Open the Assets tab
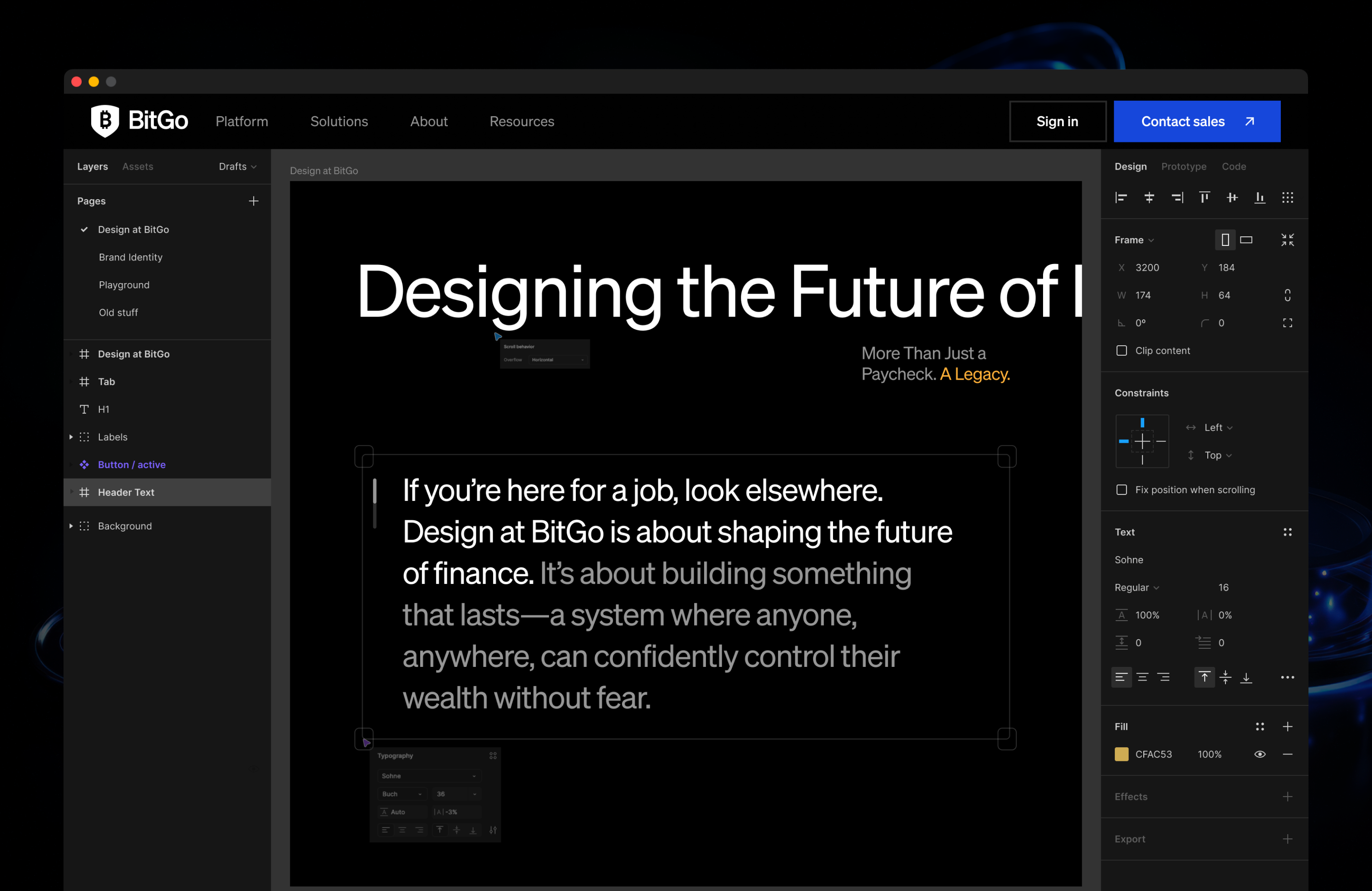The height and width of the screenshot is (891, 1372). (137, 166)
